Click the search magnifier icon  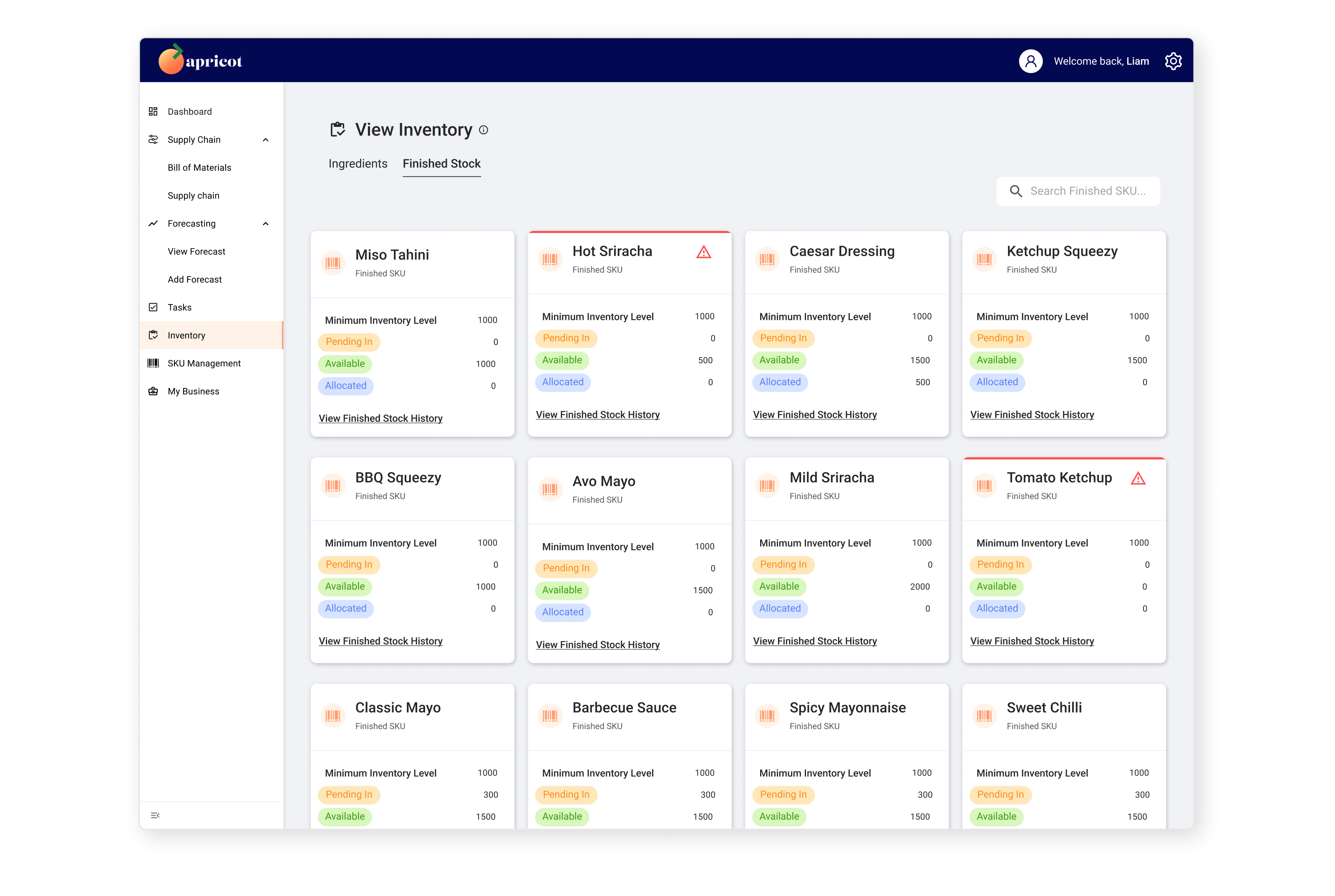click(x=1015, y=191)
